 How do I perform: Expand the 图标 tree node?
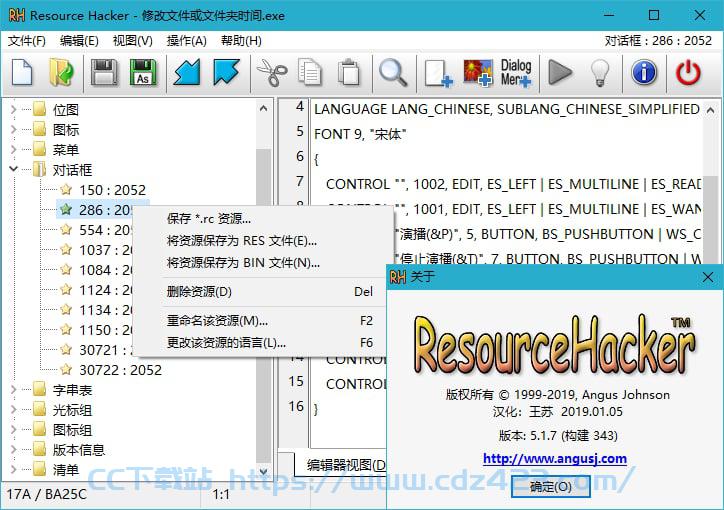tap(13, 129)
